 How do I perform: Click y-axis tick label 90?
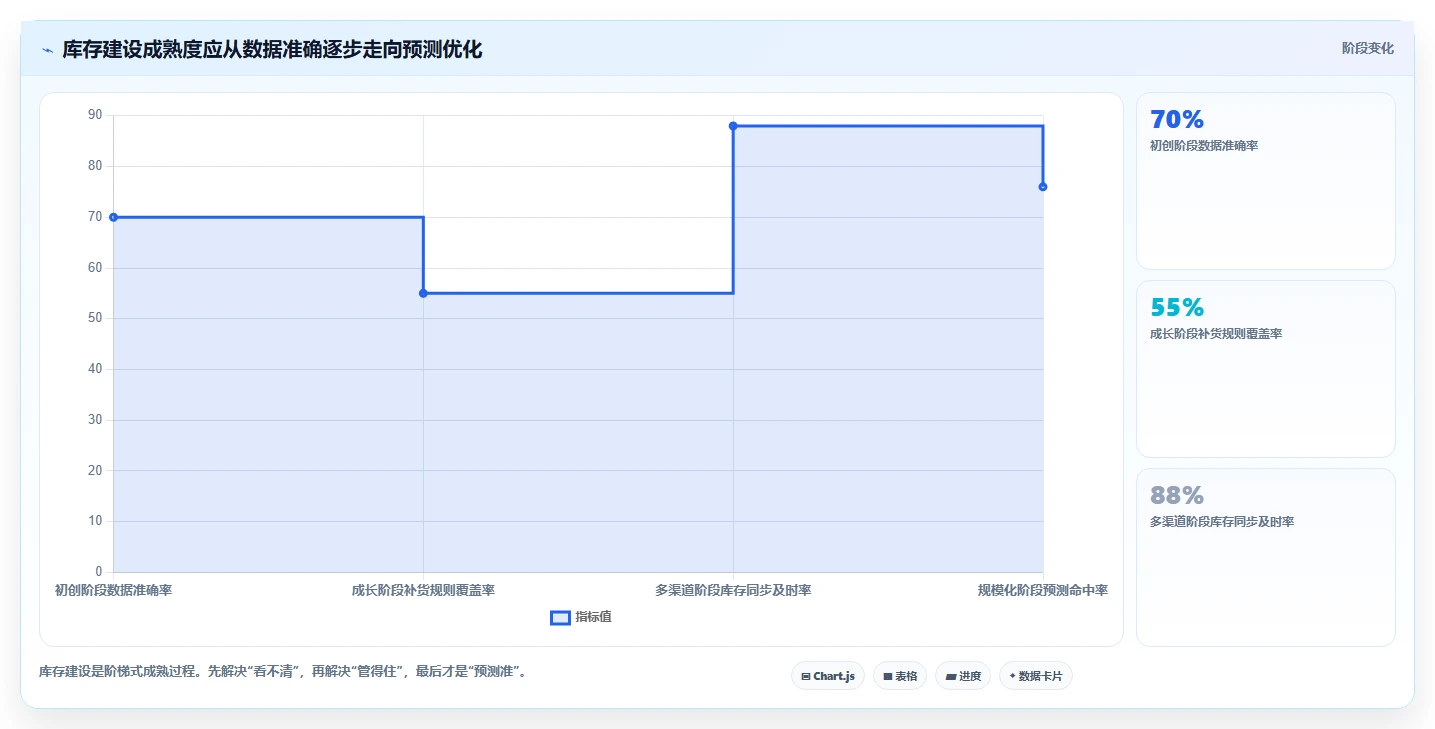pyautogui.click(x=95, y=115)
